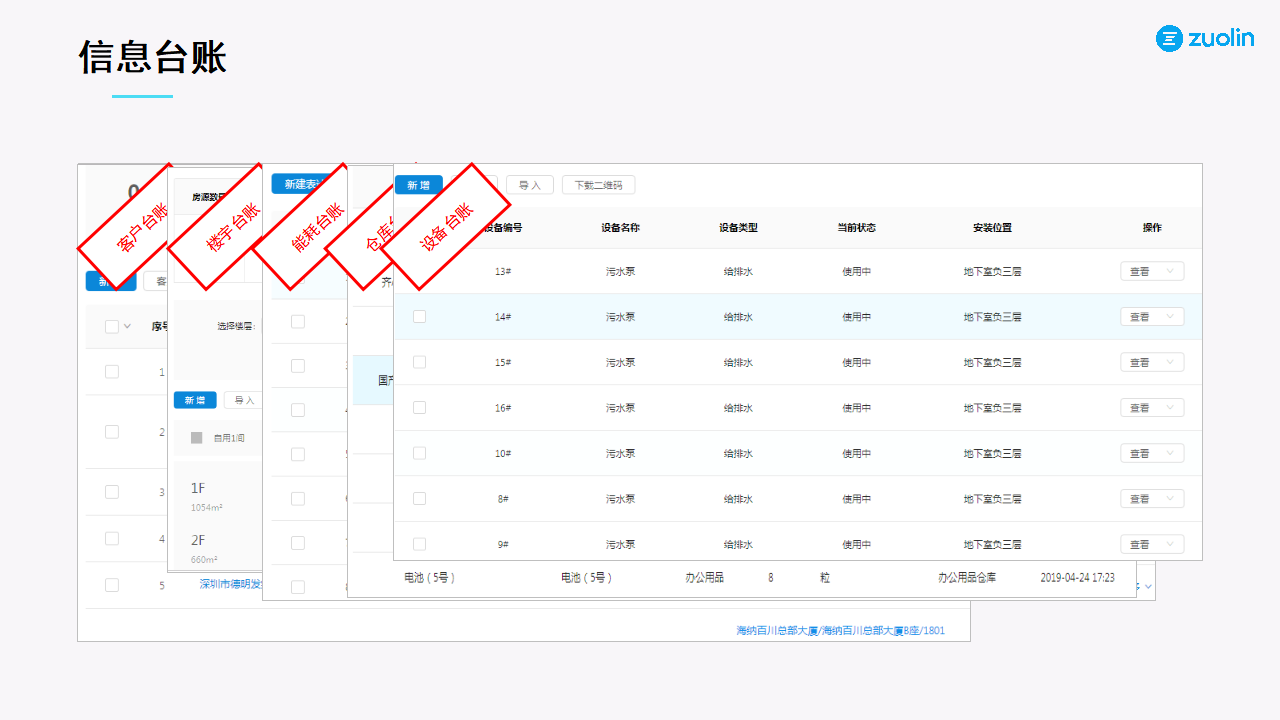The width and height of the screenshot is (1280, 720).
Task: Mark the checkbox for equipment 8#
Action: 419,498
